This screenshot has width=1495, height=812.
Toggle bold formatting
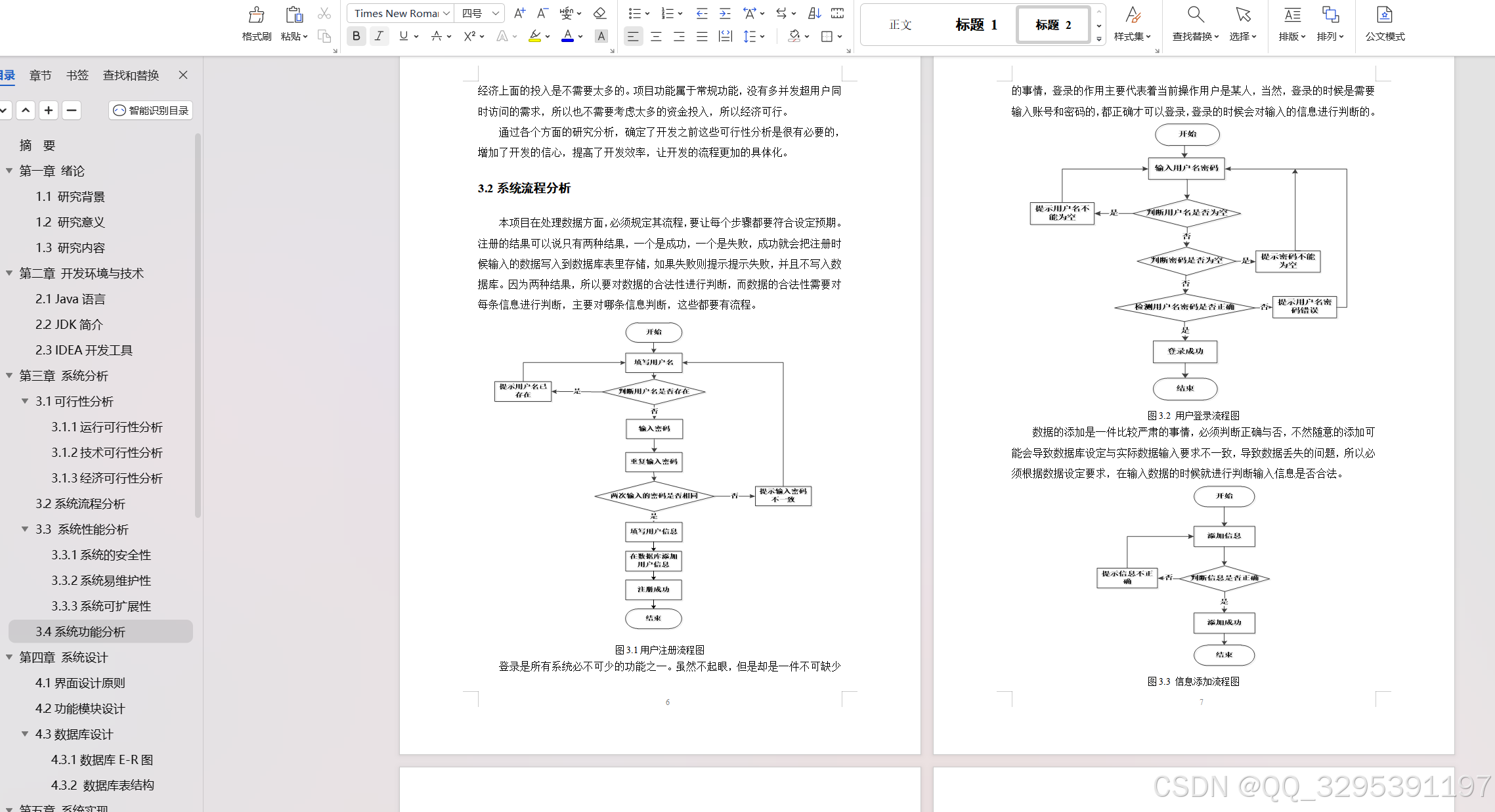click(x=356, y=36)
